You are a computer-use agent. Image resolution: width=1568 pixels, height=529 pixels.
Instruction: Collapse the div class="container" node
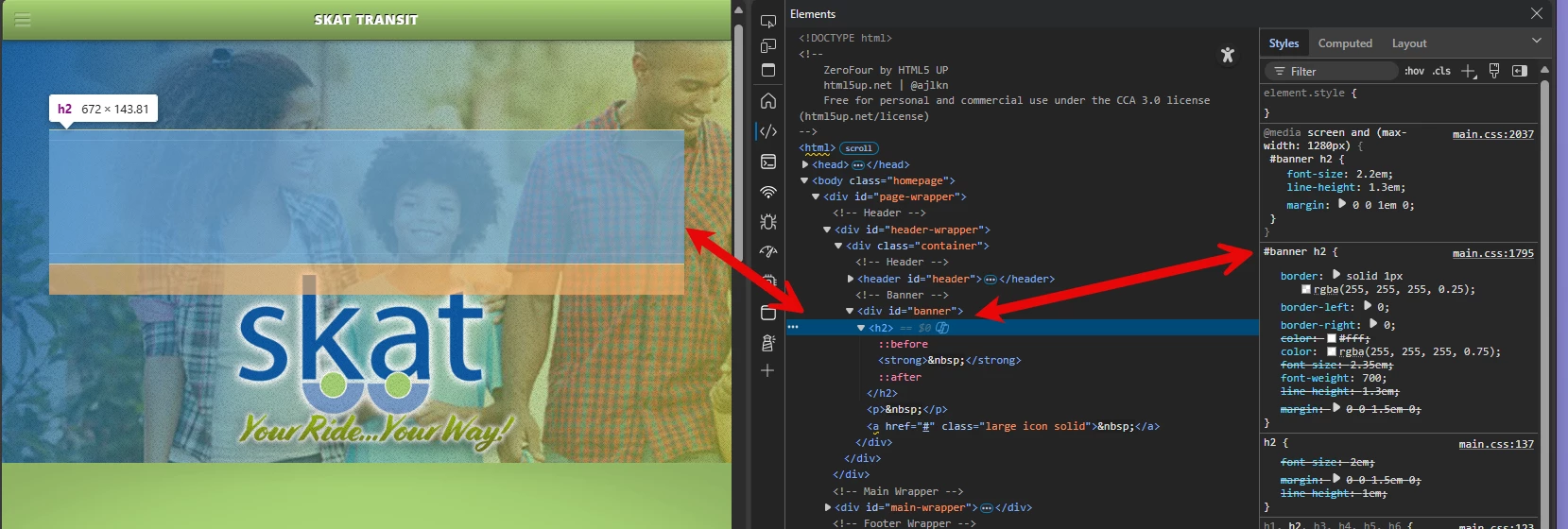coord(838,246)
